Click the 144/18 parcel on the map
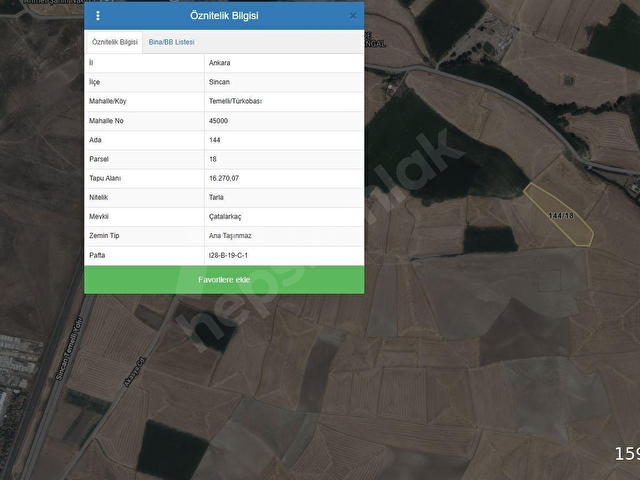This screenshot has height=480, width=640. coord(560,216)
